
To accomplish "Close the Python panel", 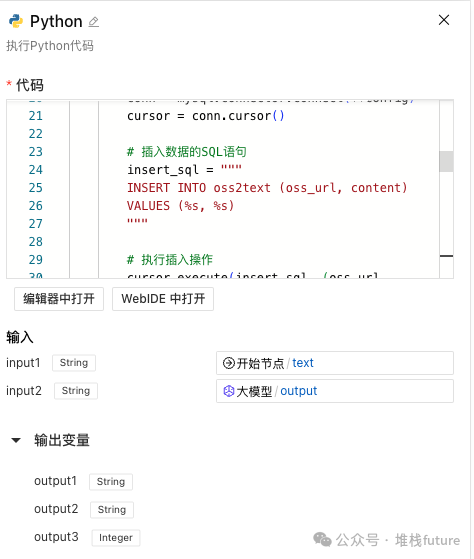I will 444,20.
